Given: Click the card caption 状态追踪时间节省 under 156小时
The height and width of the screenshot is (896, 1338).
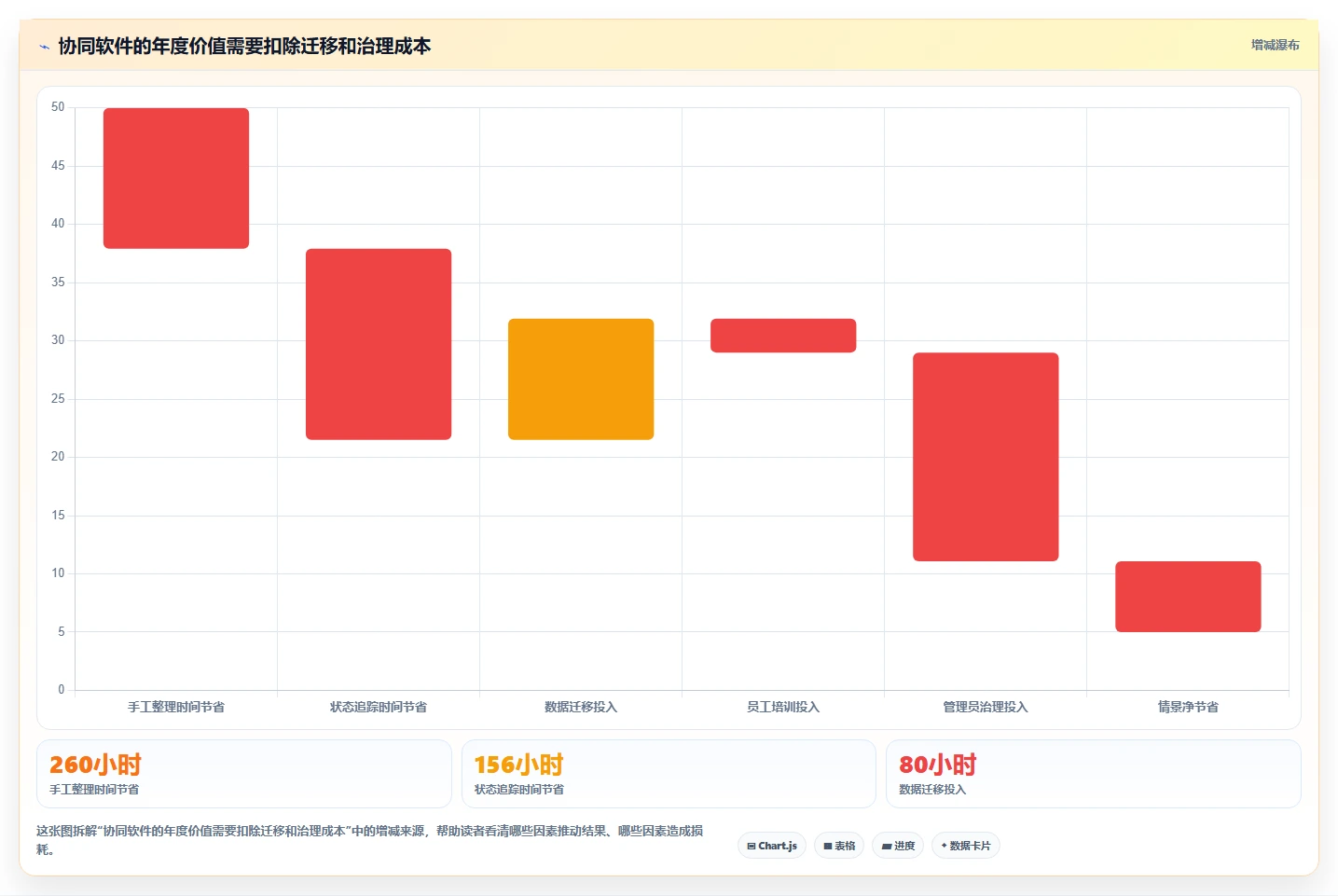Looking at the screenshot, I should [x=519, y=790].
